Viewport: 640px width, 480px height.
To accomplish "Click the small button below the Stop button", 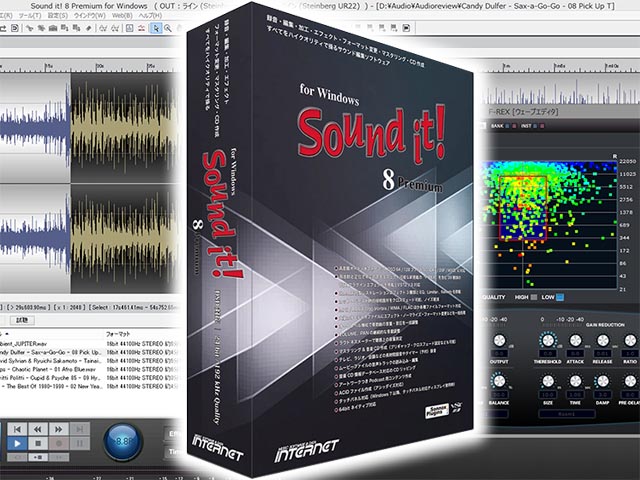I will [x=38, y=457].
